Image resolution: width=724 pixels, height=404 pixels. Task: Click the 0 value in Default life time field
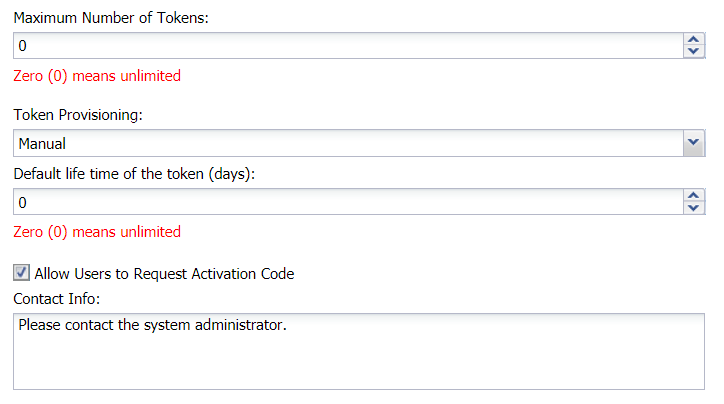(23, 202)
